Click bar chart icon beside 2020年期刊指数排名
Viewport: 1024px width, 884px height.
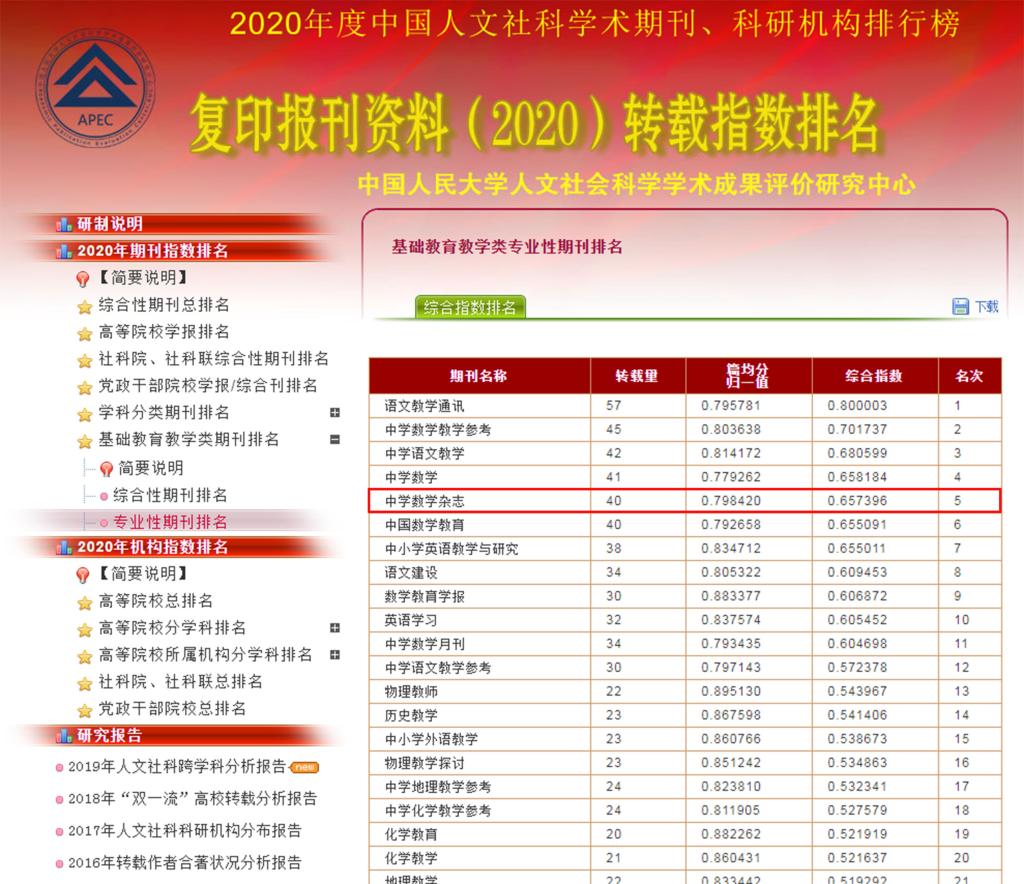pos(65,251)
